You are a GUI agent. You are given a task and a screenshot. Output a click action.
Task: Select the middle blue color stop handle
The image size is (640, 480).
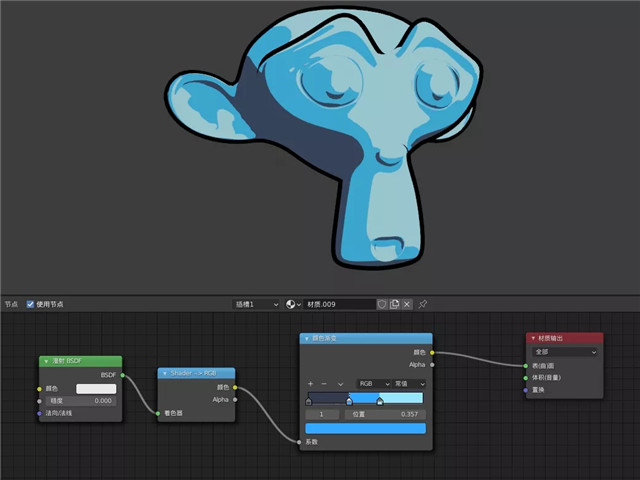point(349,402)
